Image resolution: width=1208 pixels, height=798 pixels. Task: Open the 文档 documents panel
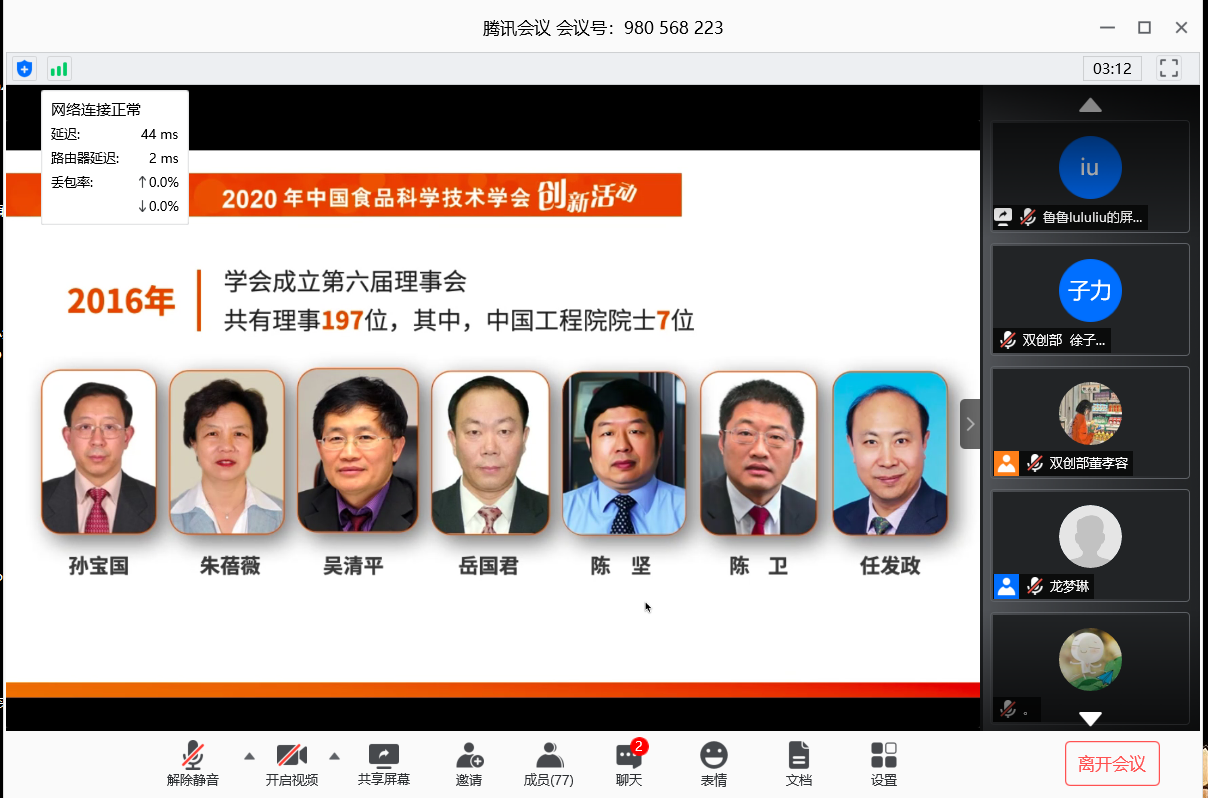coord(798,764)
